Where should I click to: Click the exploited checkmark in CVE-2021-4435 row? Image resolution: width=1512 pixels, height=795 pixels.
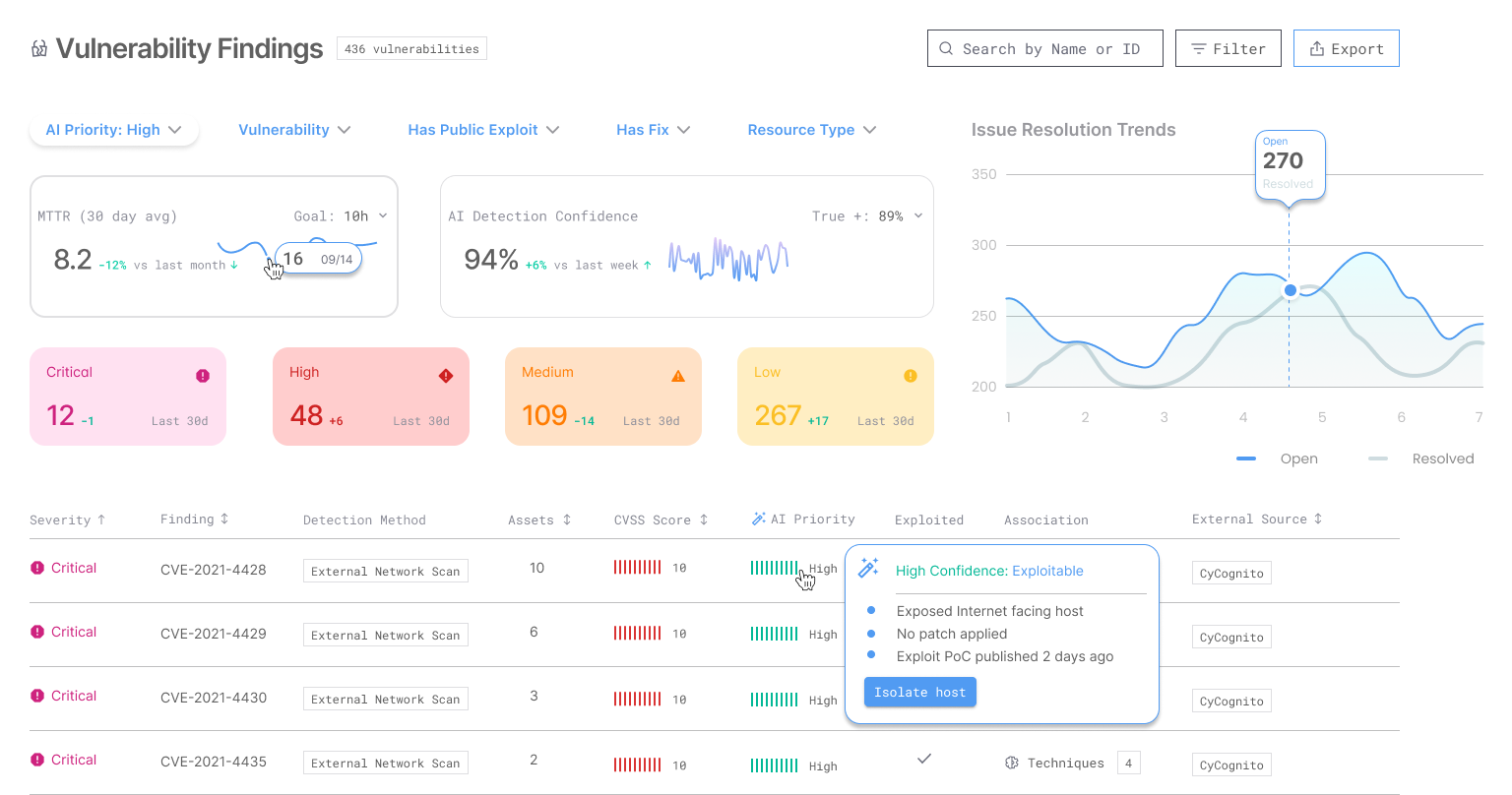[924, 759]
